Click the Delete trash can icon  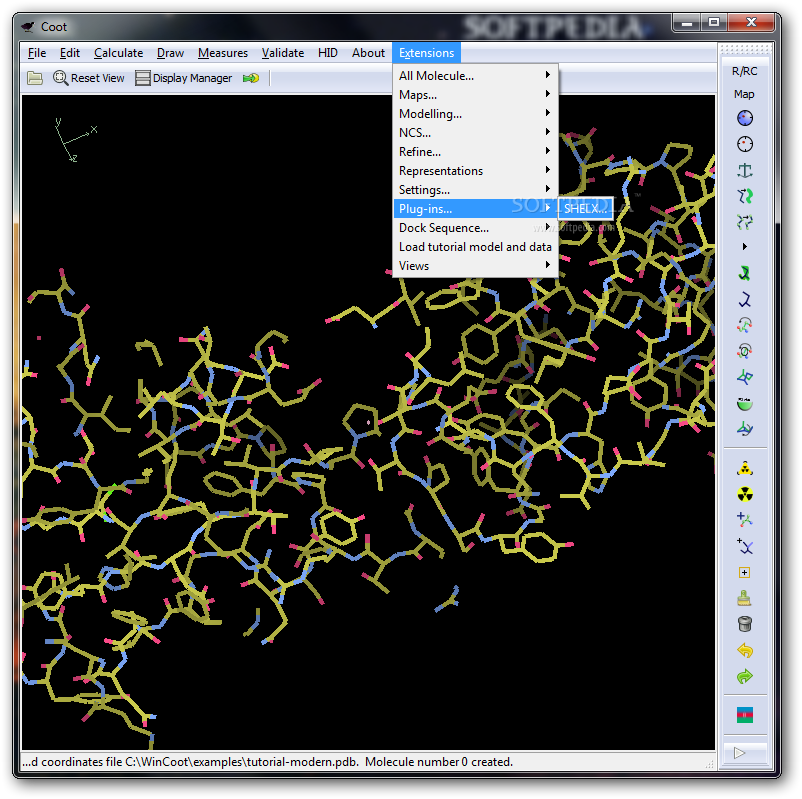pos(745,624)
